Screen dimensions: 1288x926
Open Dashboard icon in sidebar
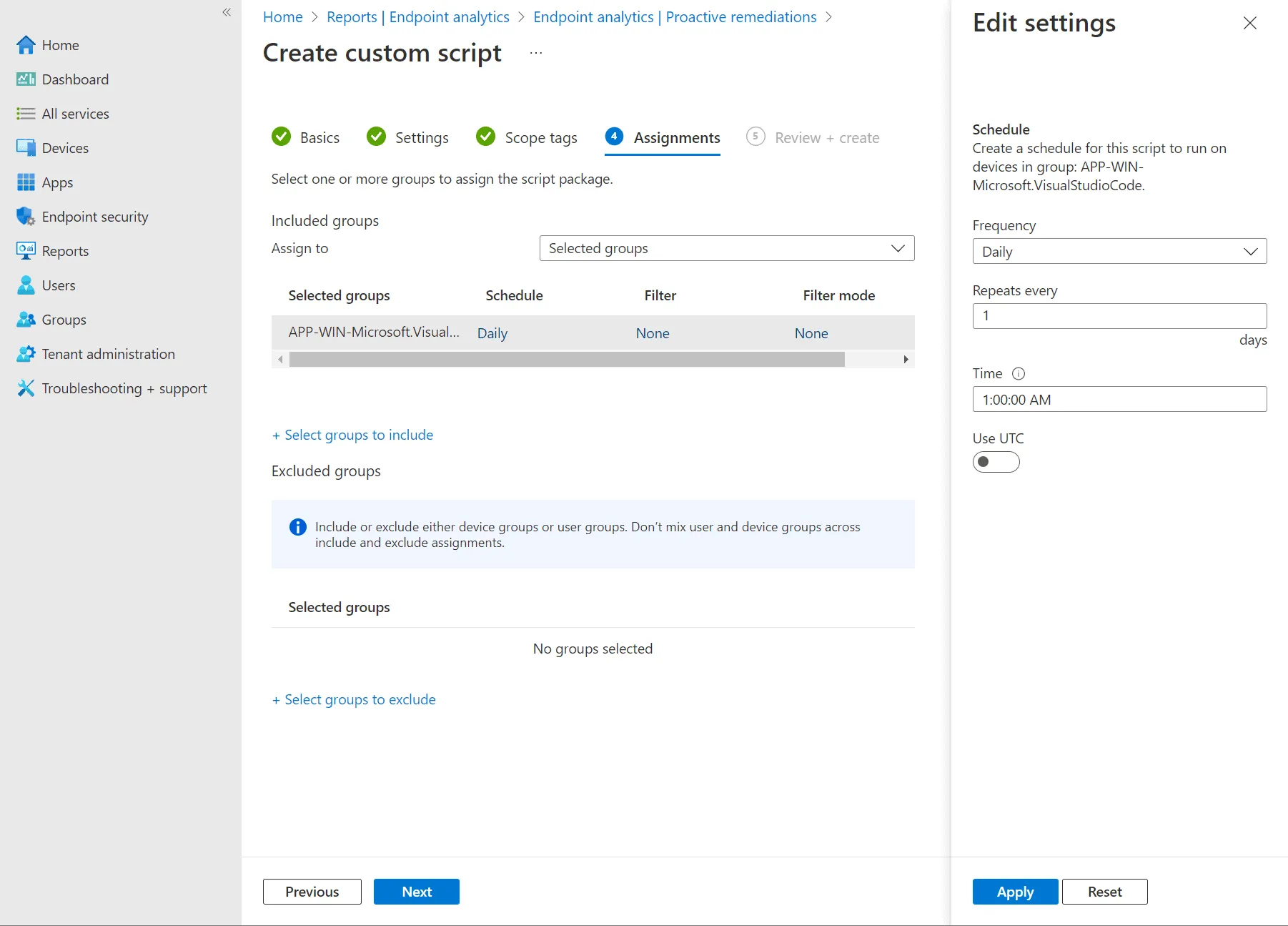pyautogui.click(x=26, y=79)
